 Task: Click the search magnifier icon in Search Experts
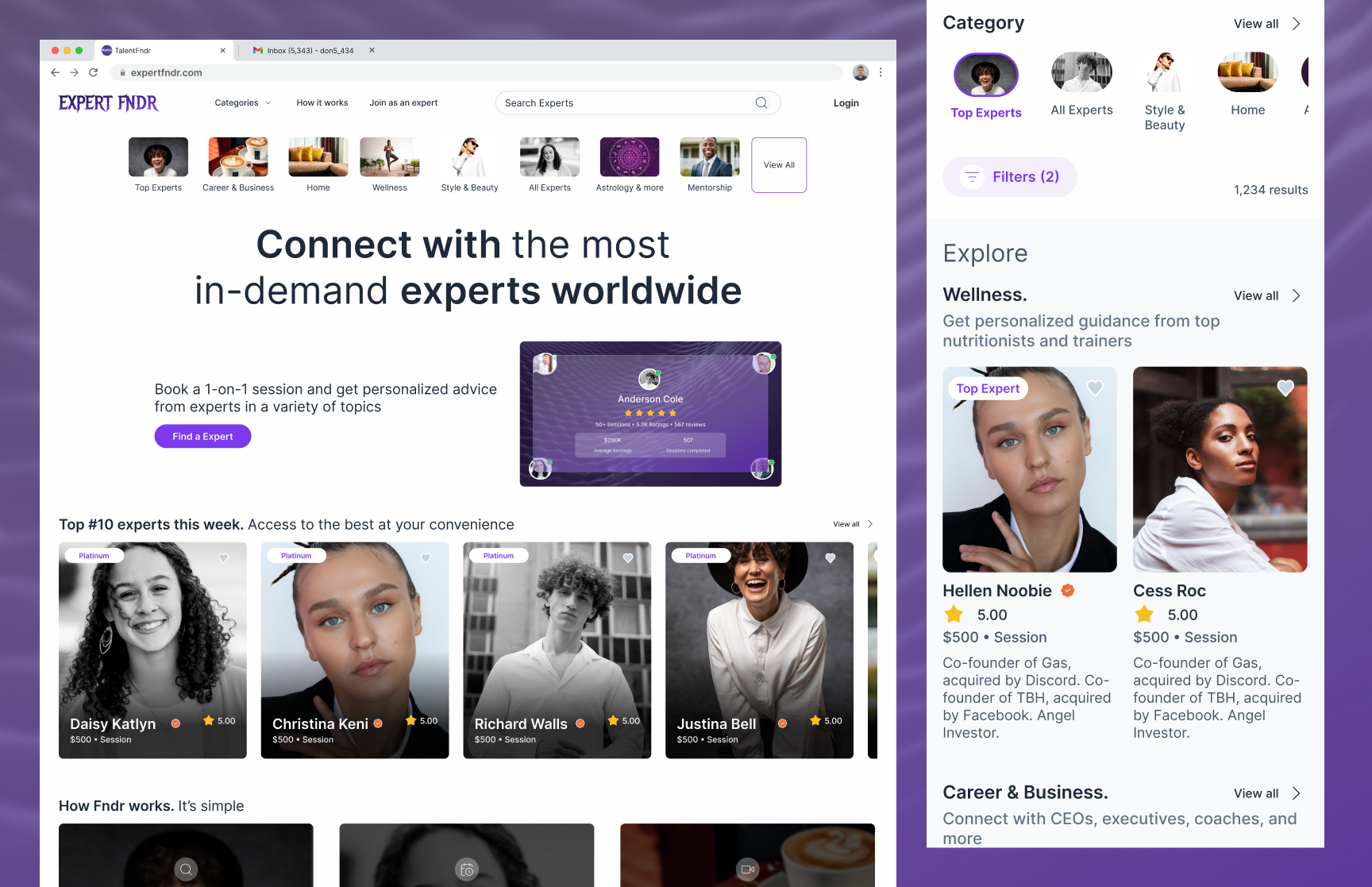tap(761, 102)
